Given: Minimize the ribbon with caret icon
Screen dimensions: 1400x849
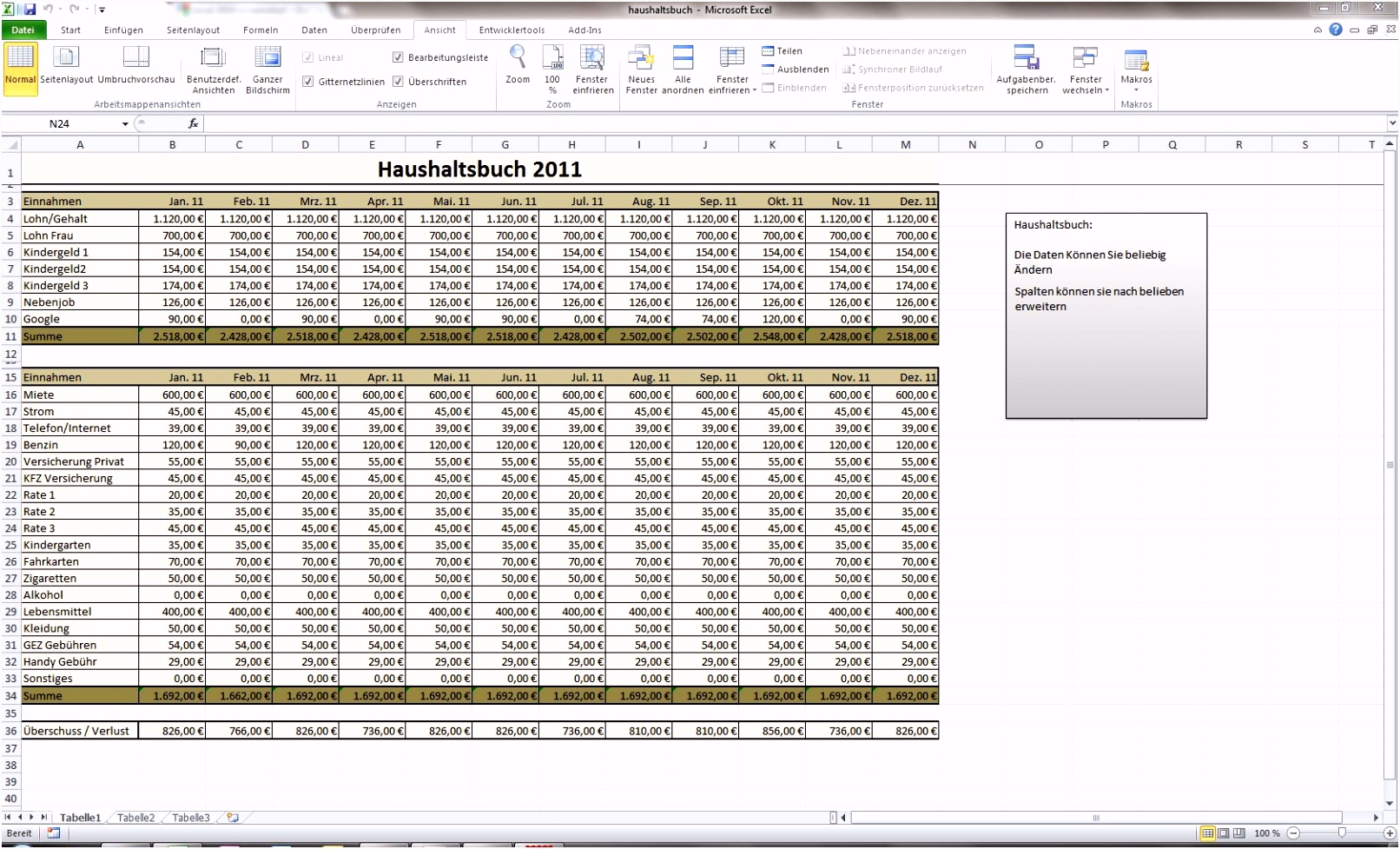Looking at the screenshot, I should pyautogui.click(x=1318, y=30).
